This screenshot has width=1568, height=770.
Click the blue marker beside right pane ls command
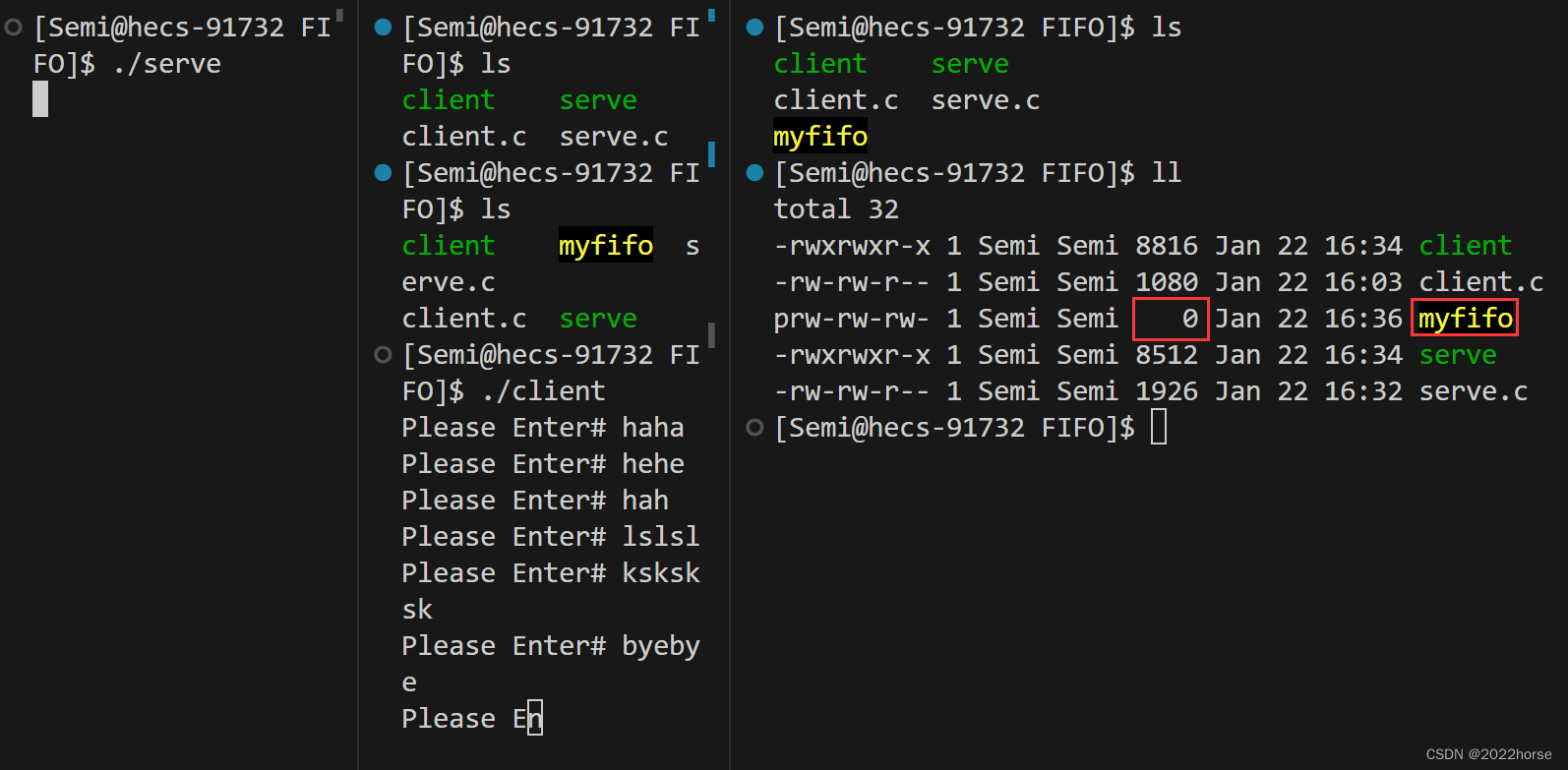point(754,28)
